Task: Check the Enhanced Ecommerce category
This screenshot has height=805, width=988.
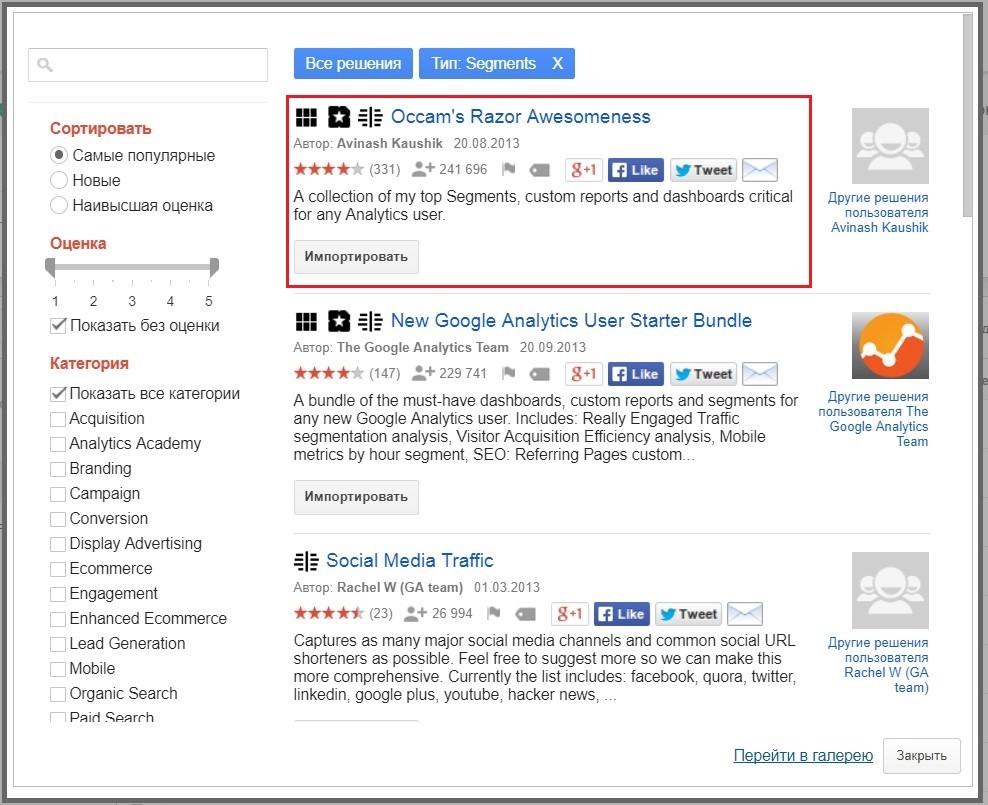Action: tap(58, 619)
